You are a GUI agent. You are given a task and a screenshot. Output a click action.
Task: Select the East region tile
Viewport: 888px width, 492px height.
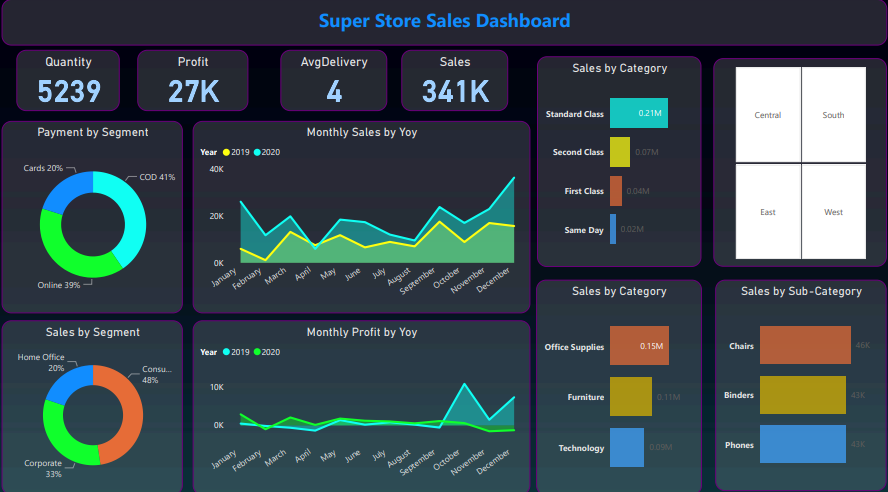768,212
